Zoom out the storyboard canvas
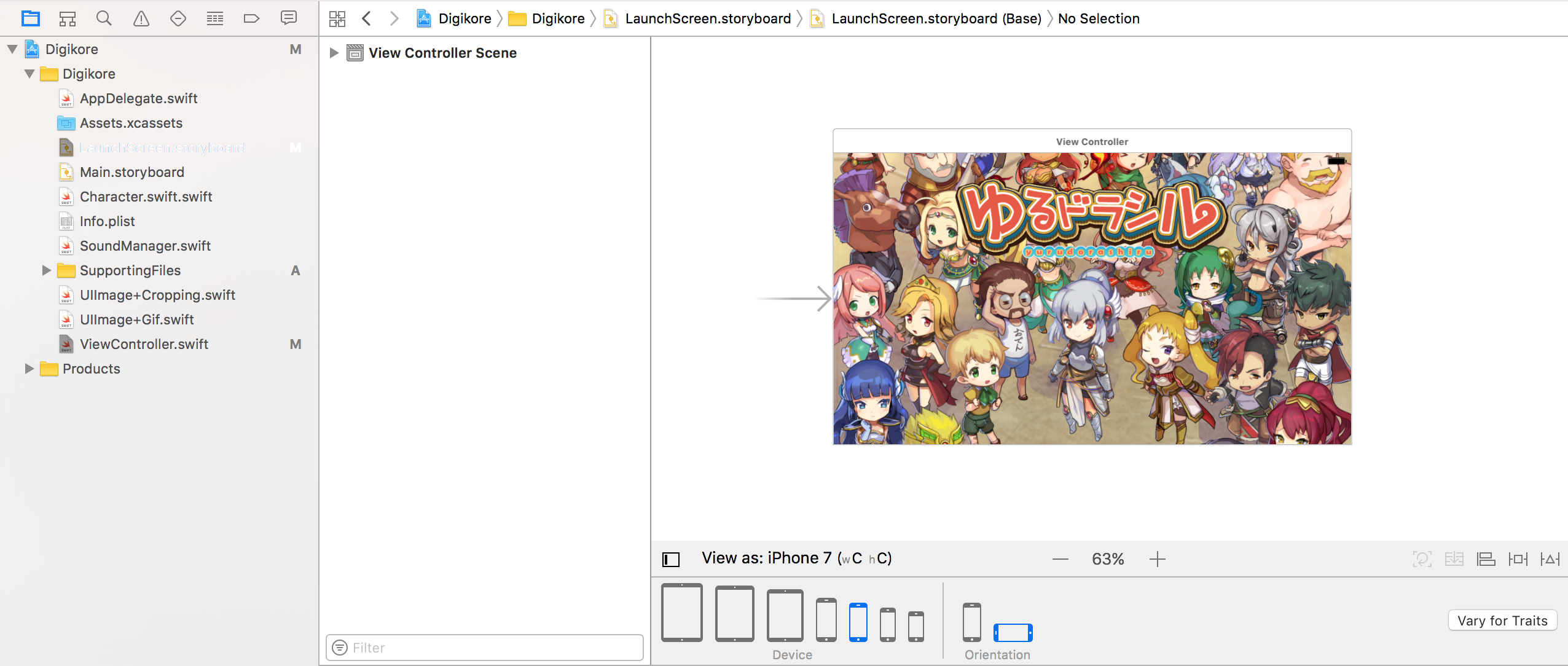Viewport: 1568px width, 666px height. coord(1060,559)
